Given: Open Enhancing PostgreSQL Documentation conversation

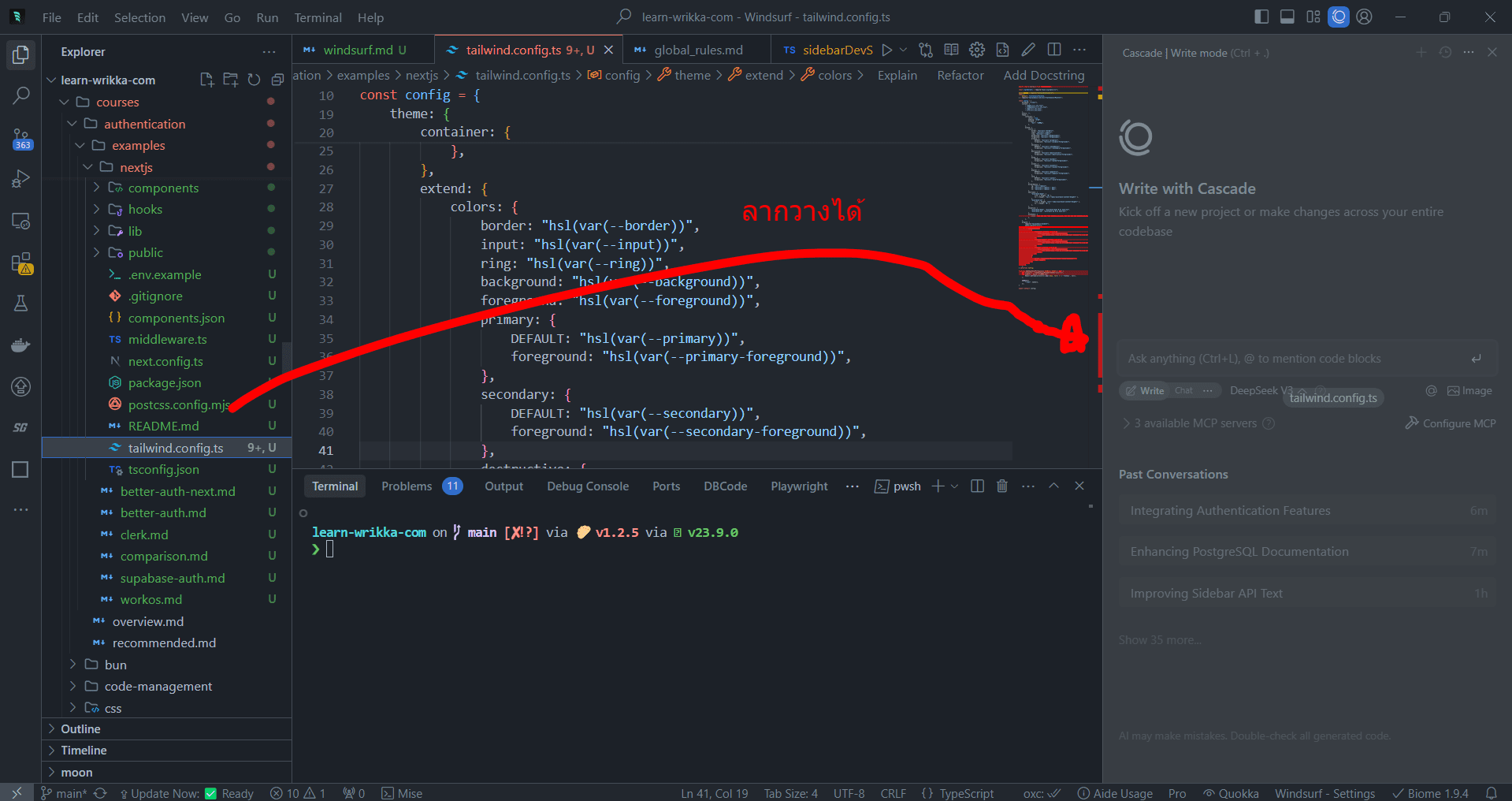Looking at the screenshot, I should [1307, 552].
